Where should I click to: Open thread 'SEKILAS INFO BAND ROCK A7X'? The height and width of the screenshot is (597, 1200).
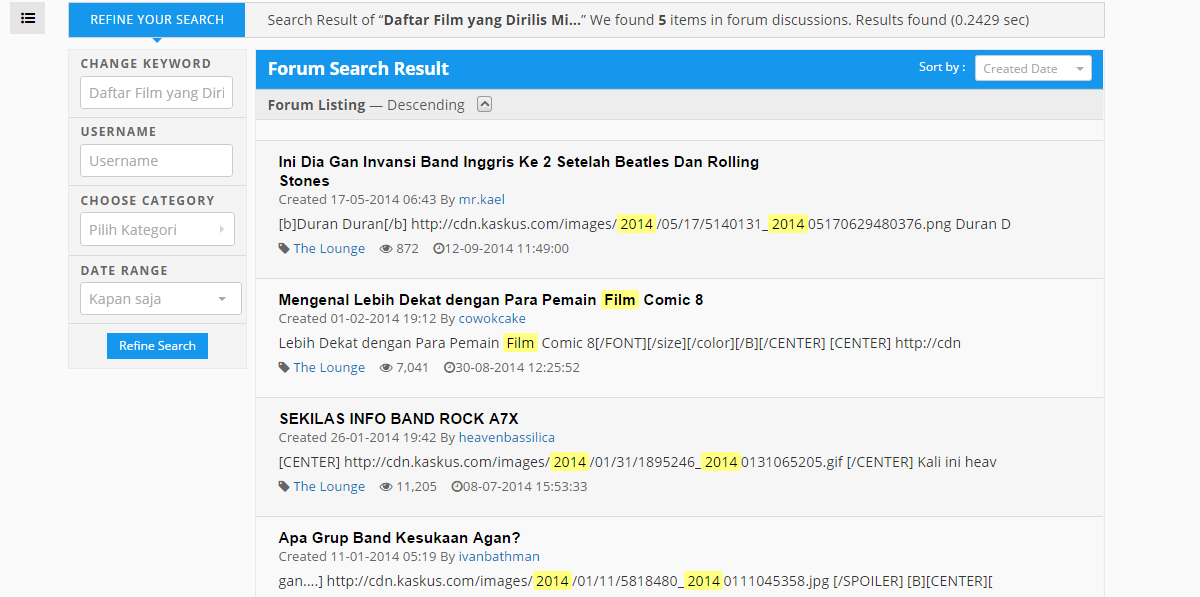tap(399, 419)
